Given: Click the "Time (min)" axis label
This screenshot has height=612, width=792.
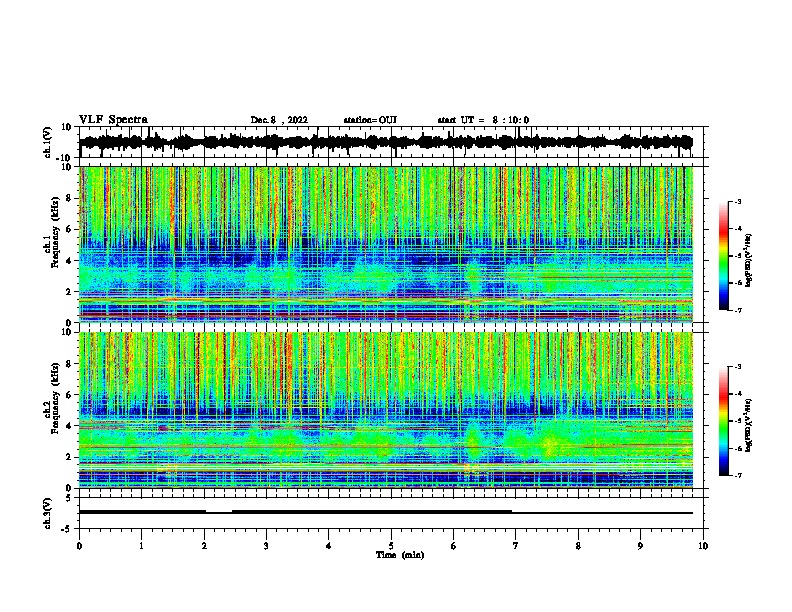Looking at the screenshot, I should [x=400, y=555].
